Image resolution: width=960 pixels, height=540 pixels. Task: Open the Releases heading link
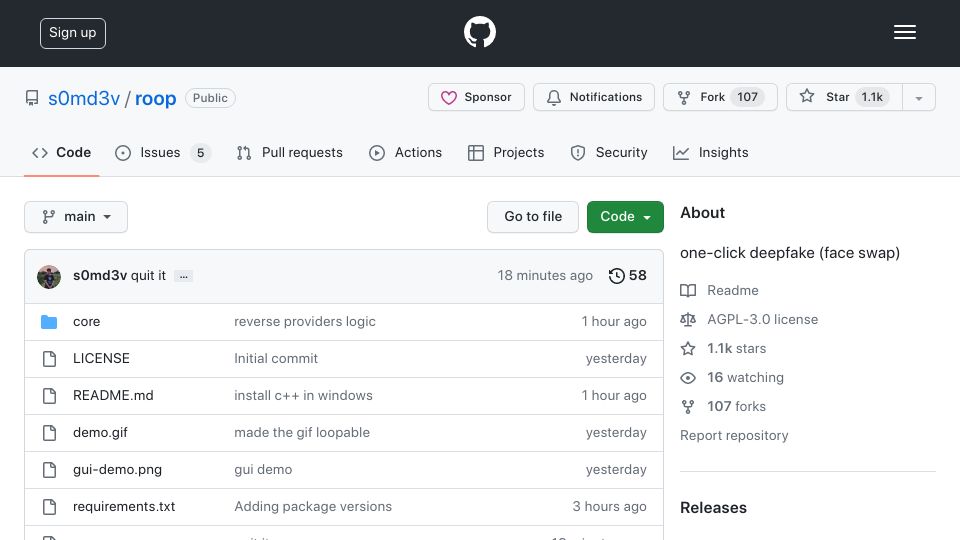[x=713, y=508]
